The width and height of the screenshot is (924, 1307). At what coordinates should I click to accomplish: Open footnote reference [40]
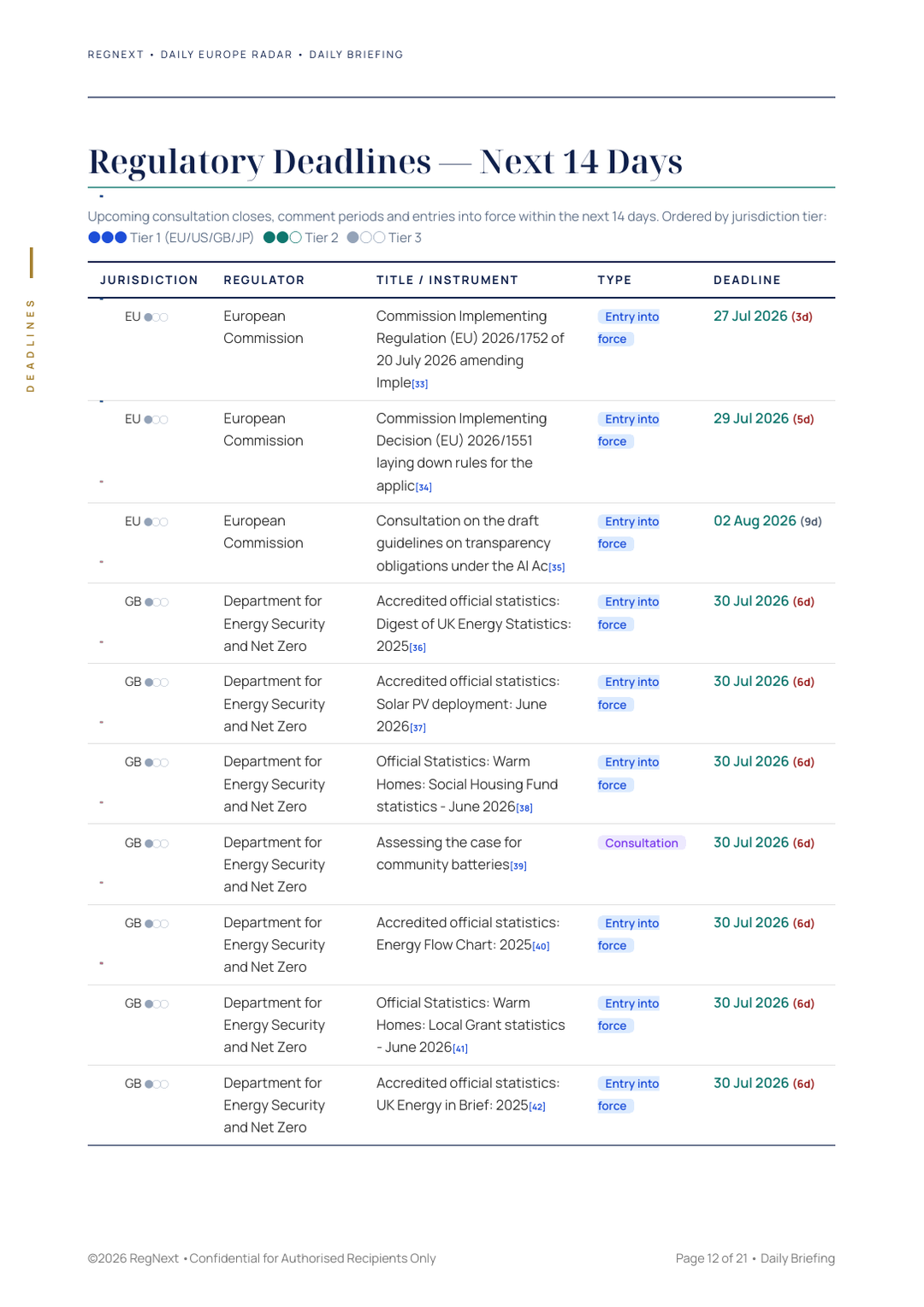542,946
